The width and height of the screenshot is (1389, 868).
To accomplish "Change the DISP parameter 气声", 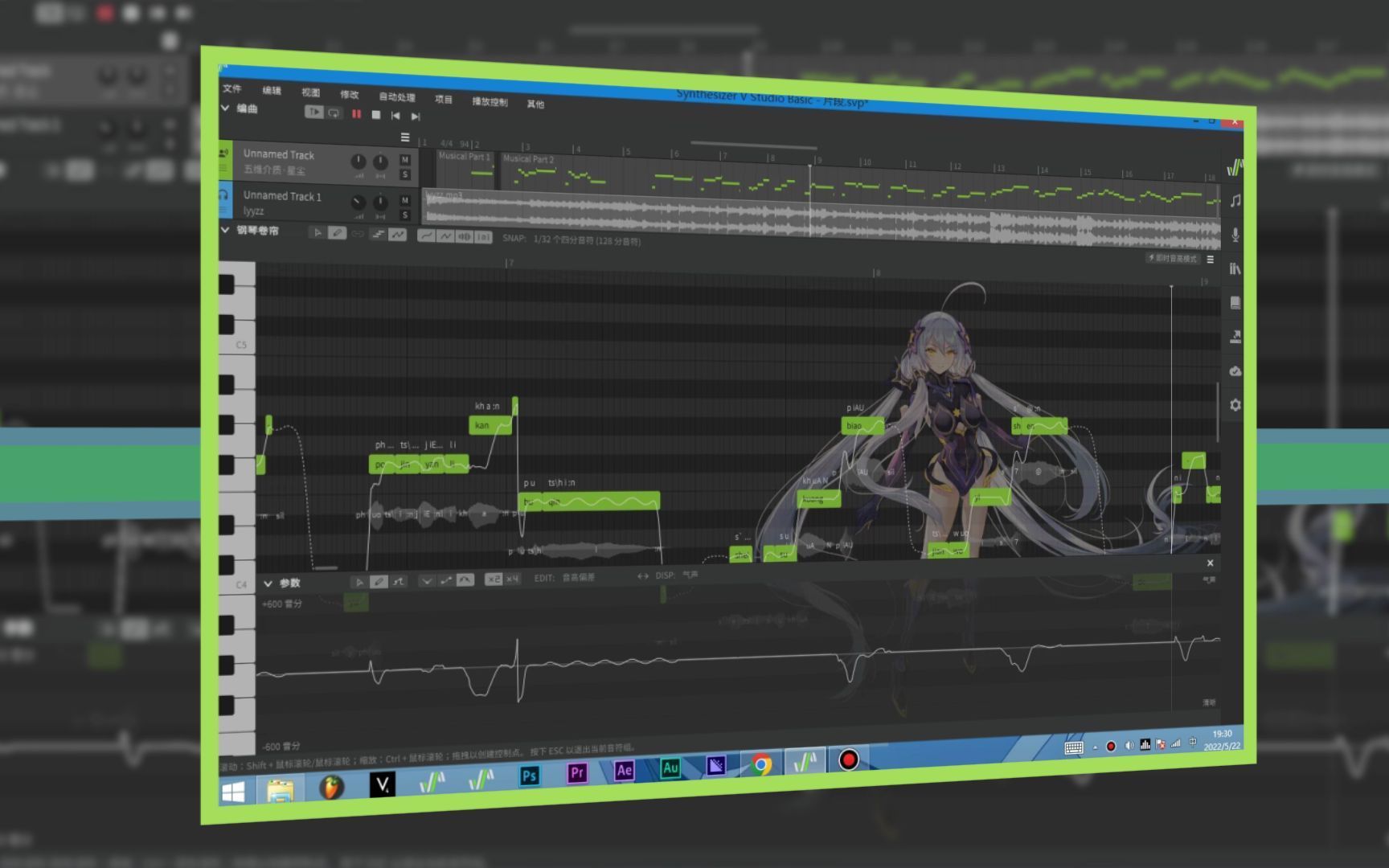I will tap(690, 575).
